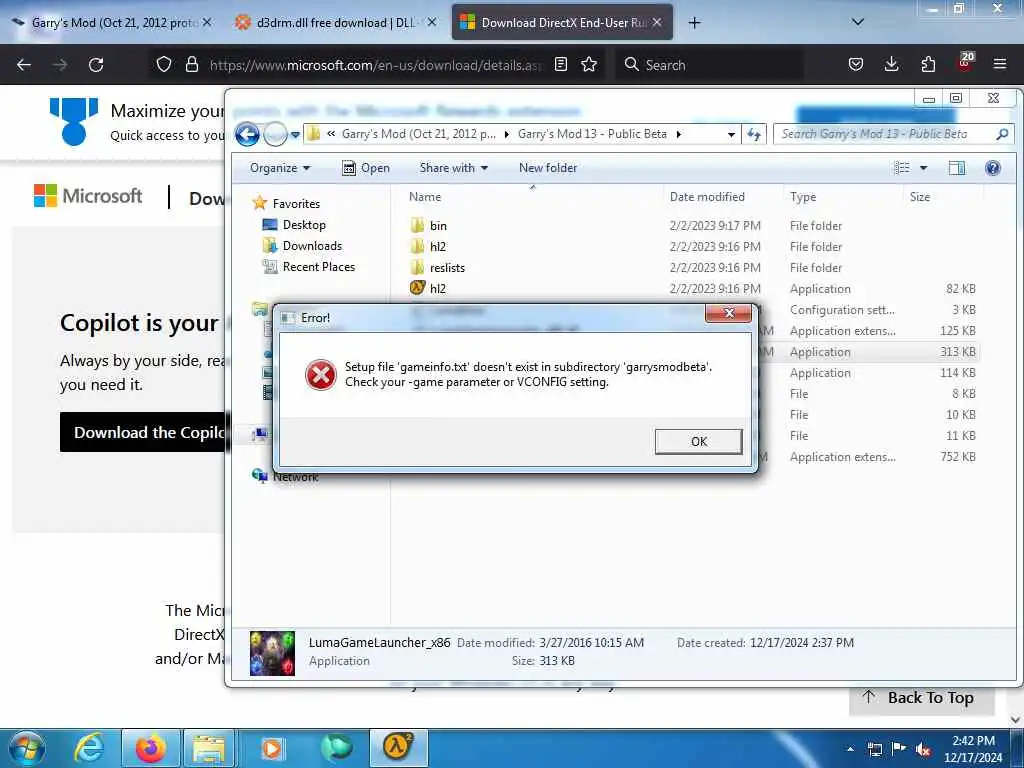Click the Half-Life 2 lambda taskbar icon
1024x768 pixels.
(x=398, y=747)
